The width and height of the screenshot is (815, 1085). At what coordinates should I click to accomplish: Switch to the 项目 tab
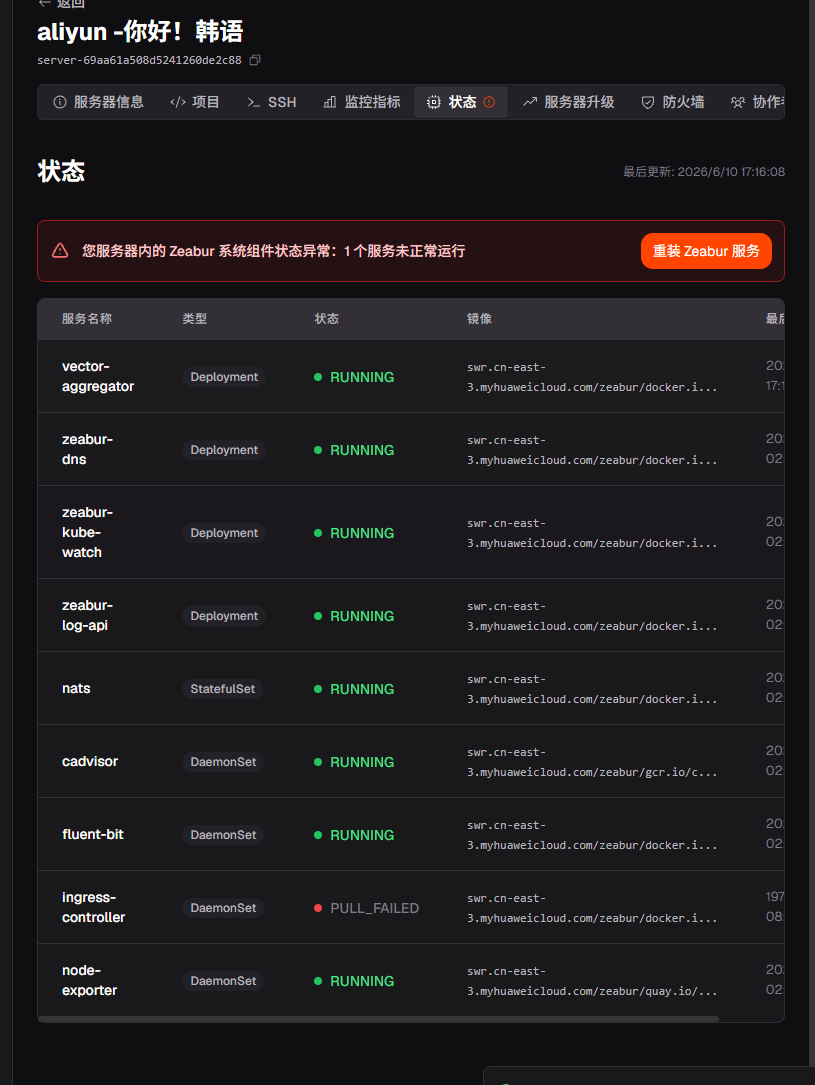[x=194, y=102]
